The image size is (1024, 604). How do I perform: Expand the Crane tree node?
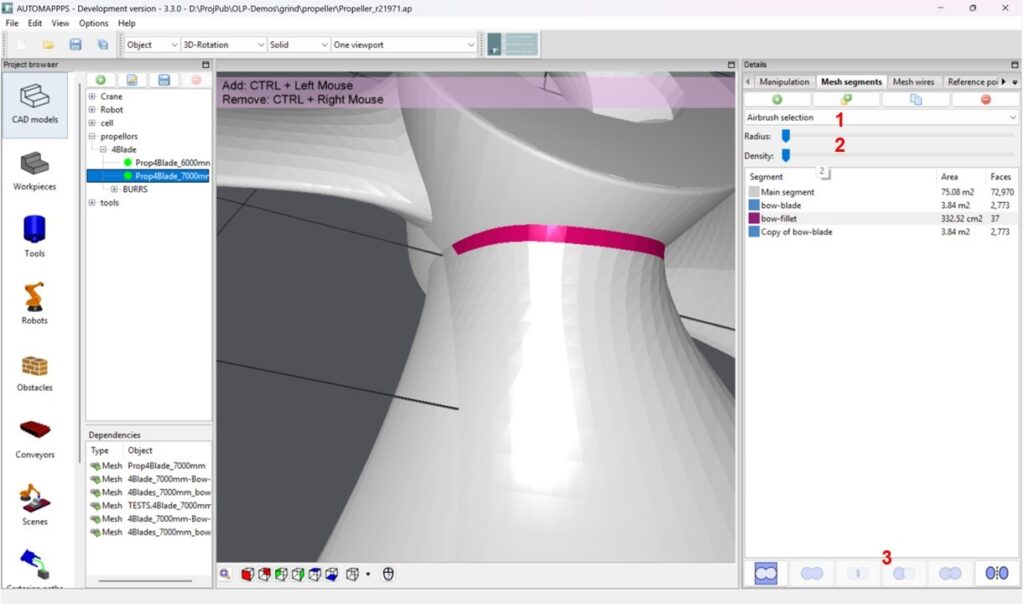92,97
